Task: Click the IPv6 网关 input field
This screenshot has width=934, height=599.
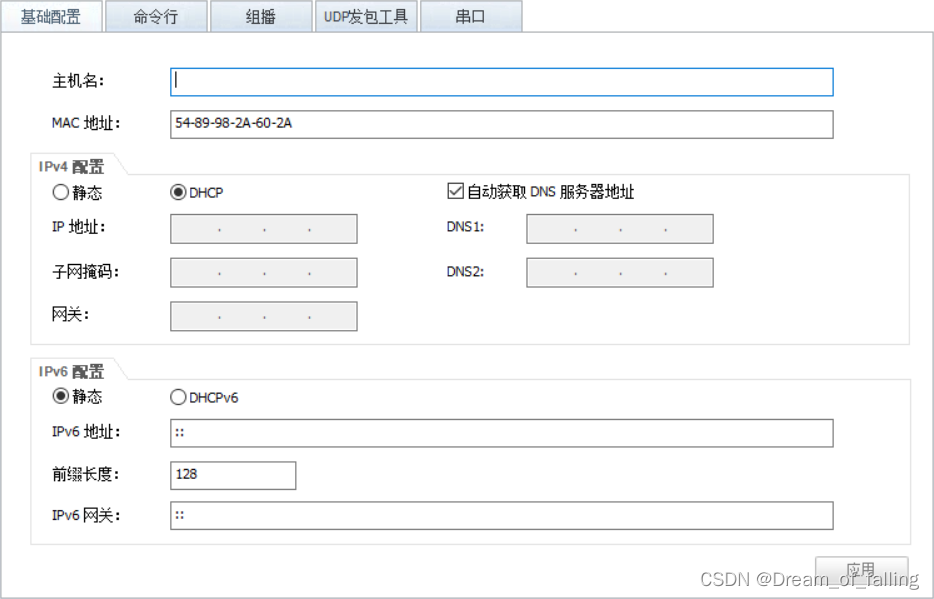Action: tap(502, 516)
